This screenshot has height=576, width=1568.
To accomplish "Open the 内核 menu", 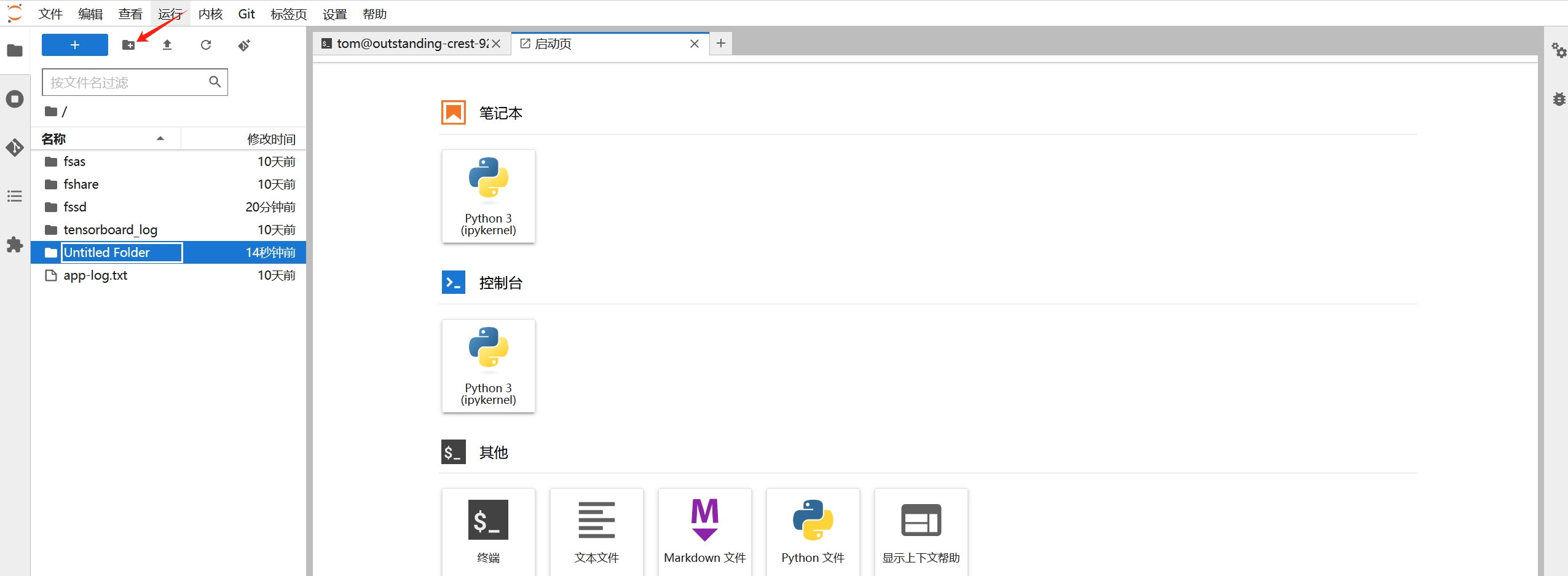I will coord(210,14).
